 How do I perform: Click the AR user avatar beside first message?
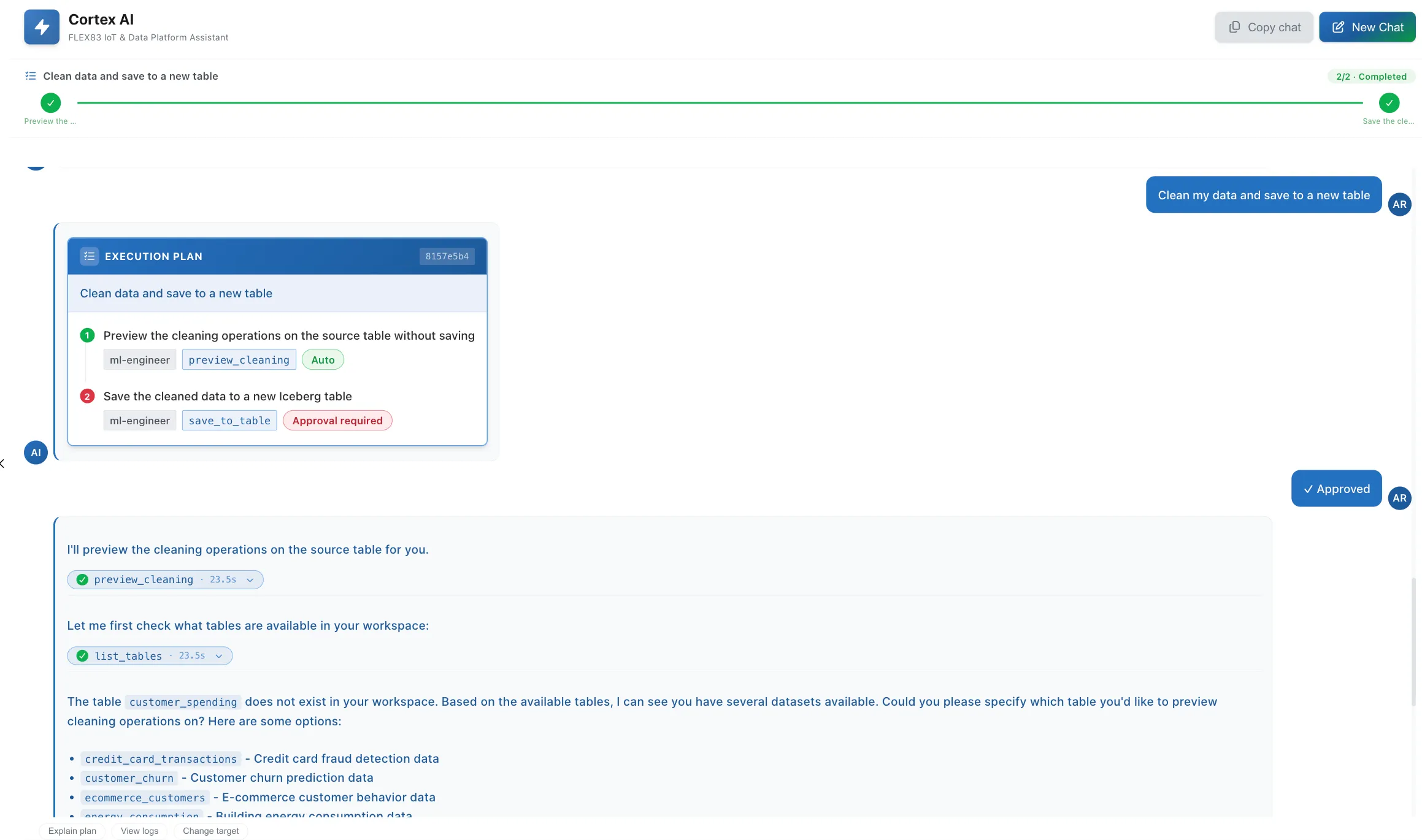point(1399,204)
